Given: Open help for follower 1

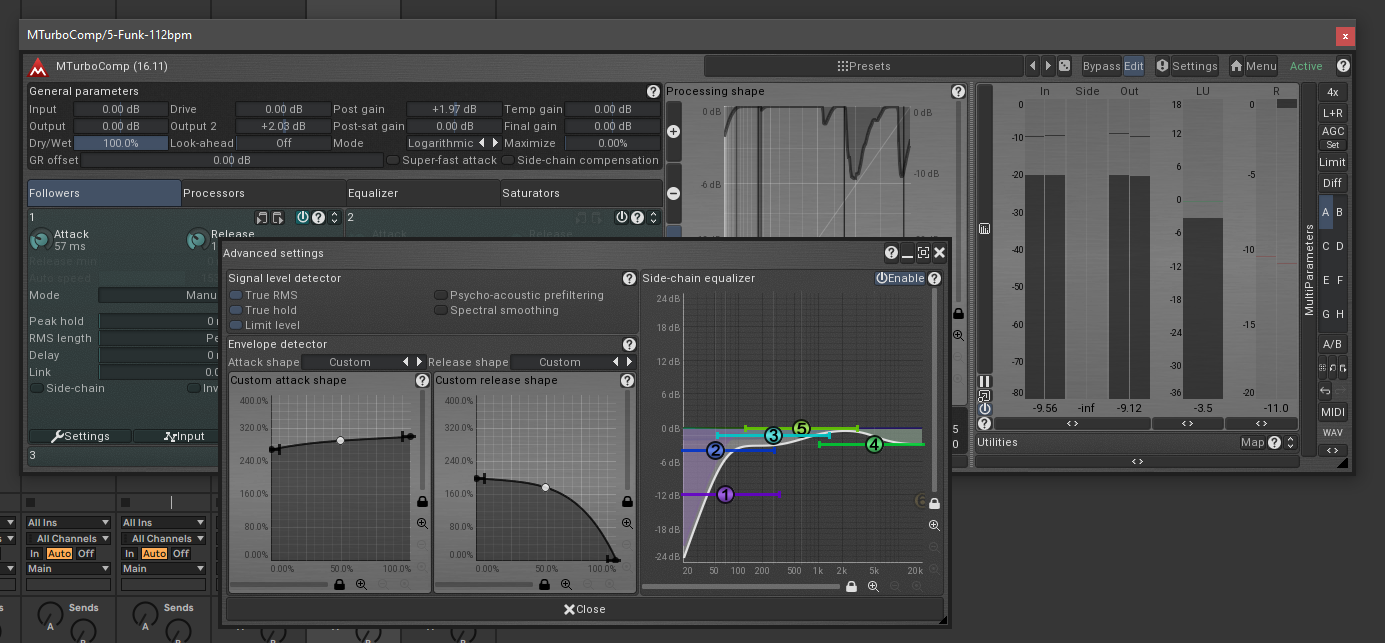Looking at the screenshot, I should point(318,217).
